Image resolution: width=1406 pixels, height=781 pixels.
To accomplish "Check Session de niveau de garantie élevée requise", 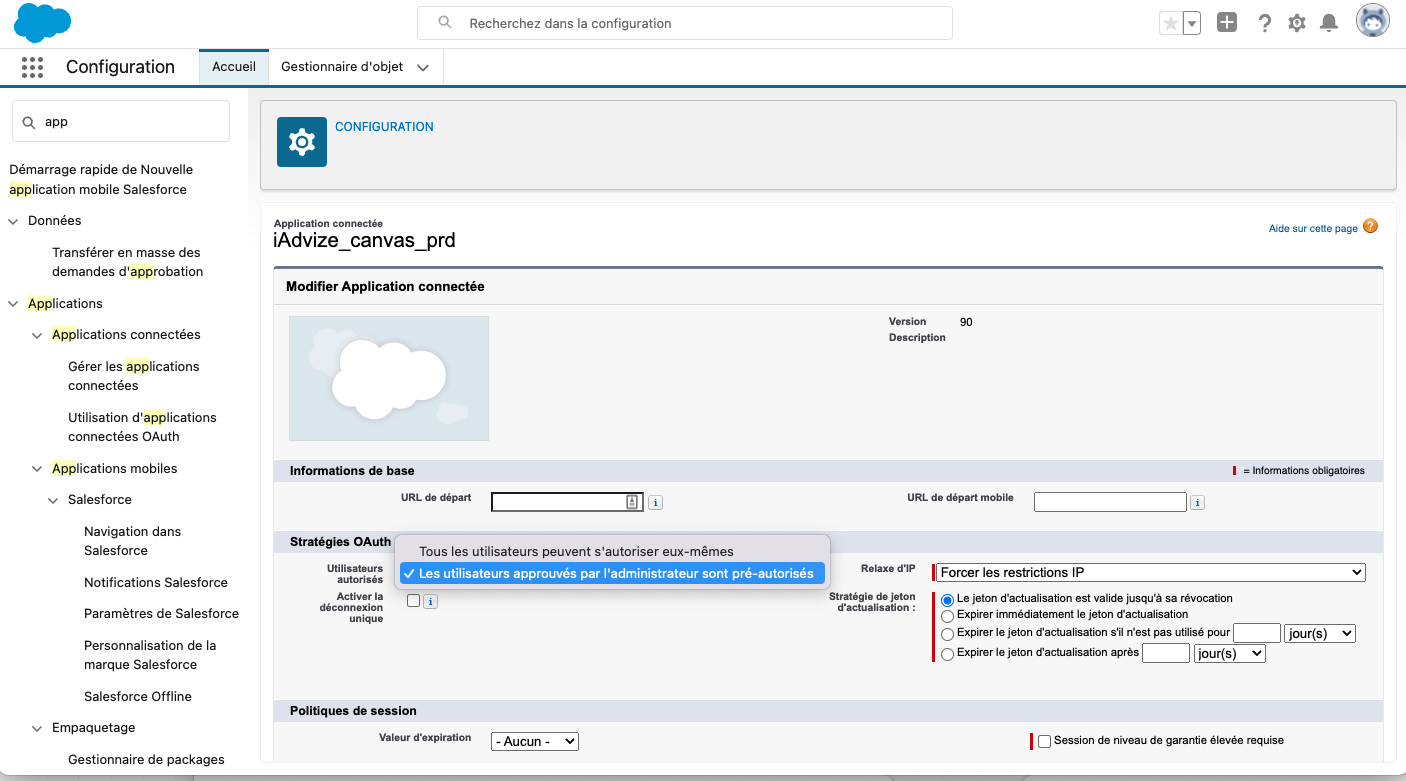I will (1045, 741).
